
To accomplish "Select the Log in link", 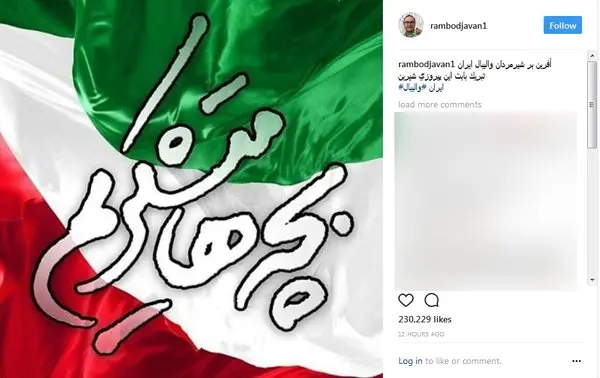I will tap(410, 361).
